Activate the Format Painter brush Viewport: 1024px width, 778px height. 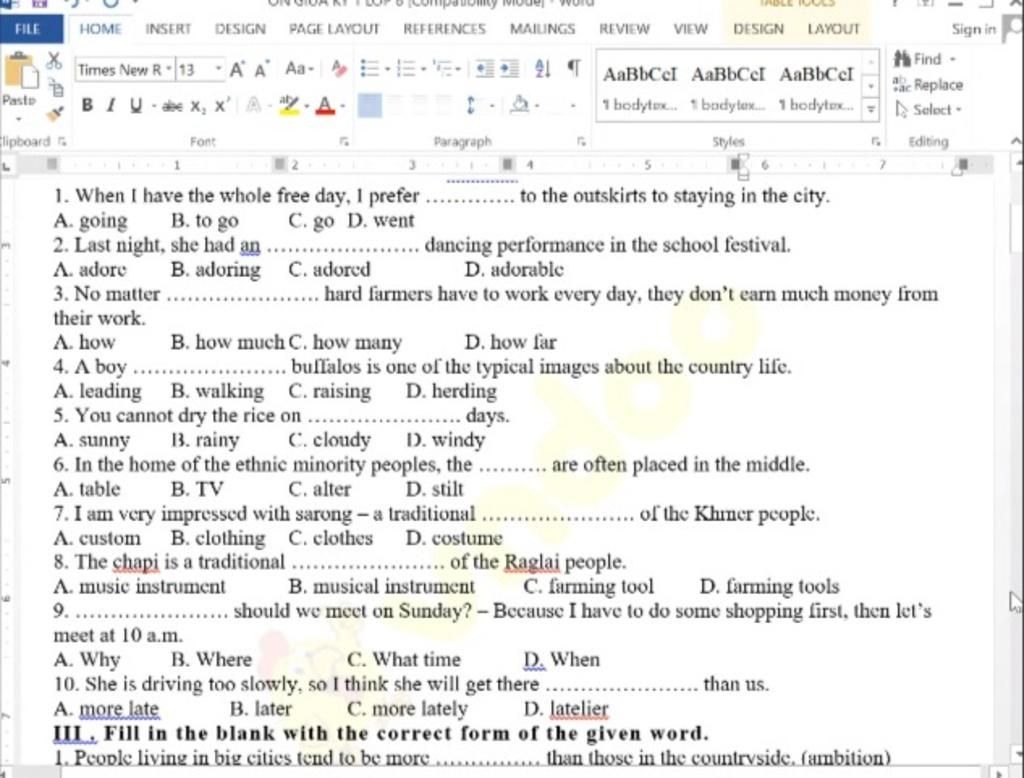[56, 113]
